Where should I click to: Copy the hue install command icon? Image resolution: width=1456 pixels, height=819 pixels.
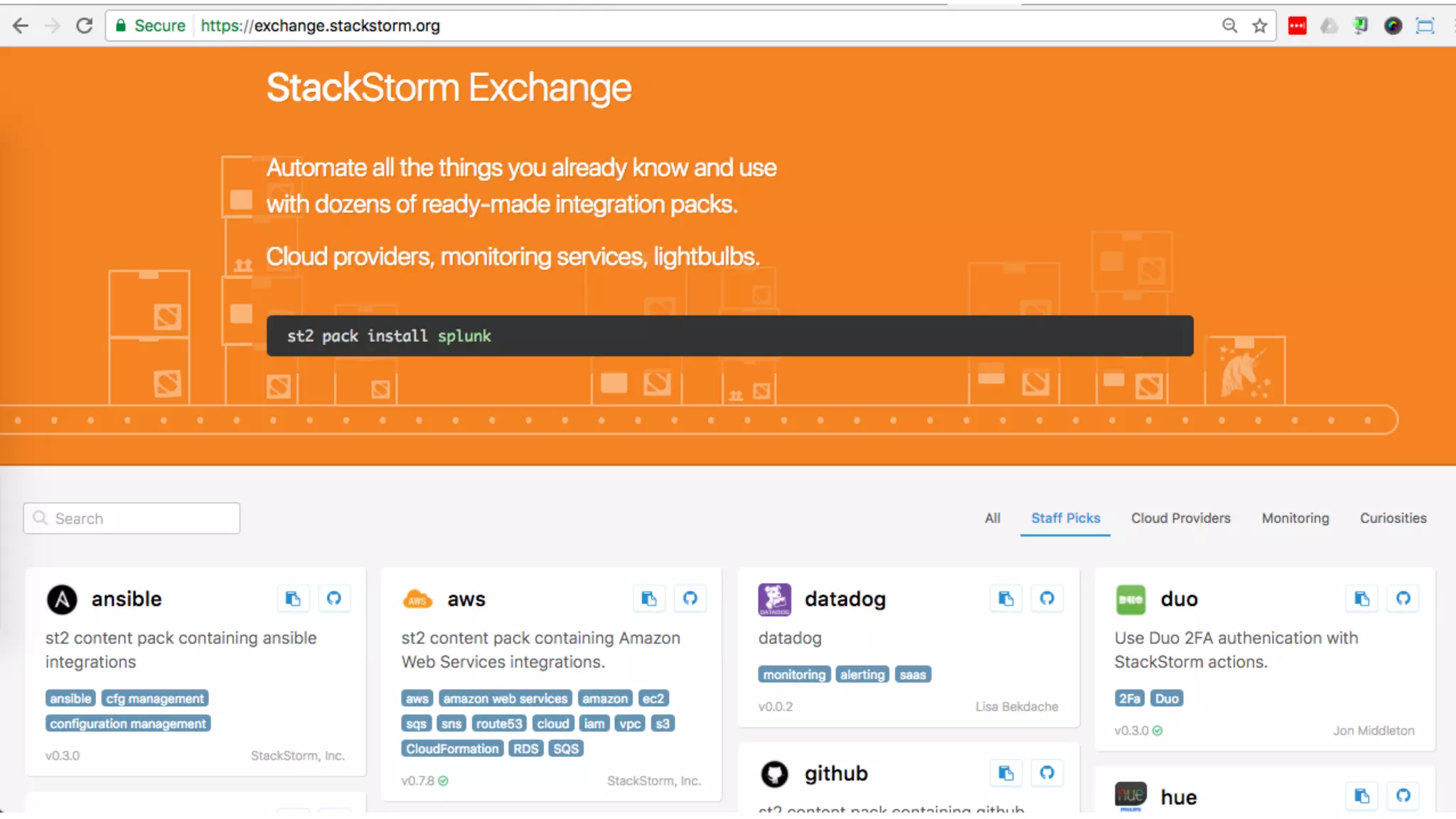point(1362,796)
